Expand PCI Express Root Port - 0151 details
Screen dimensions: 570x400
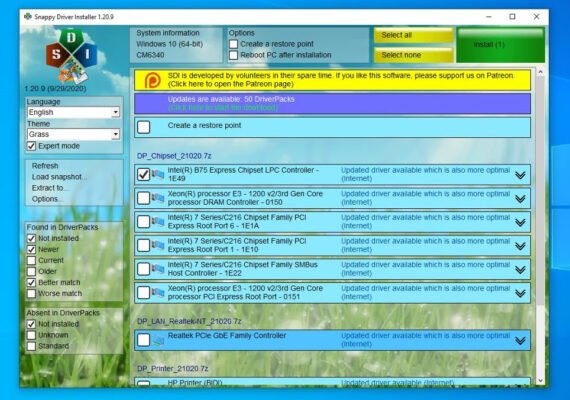click(x=520, y=293)
